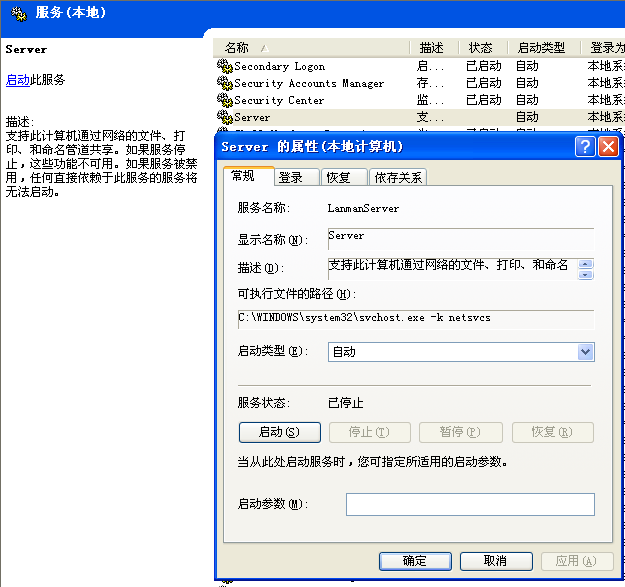This screenshot has width=625, height=587.
Task: Click the 启动参数 input field
Action: [x=470, y=504]
